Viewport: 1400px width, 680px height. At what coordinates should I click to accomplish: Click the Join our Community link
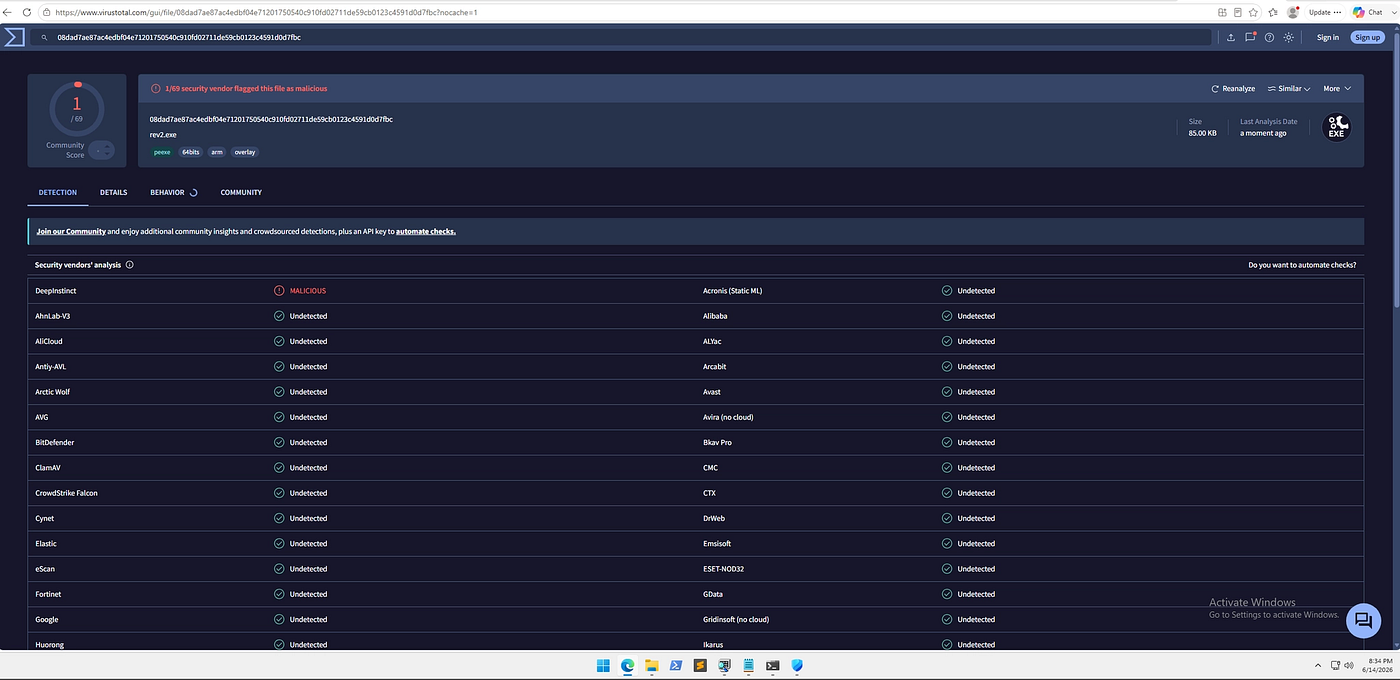pyautogui.click(x=71, y=231)
